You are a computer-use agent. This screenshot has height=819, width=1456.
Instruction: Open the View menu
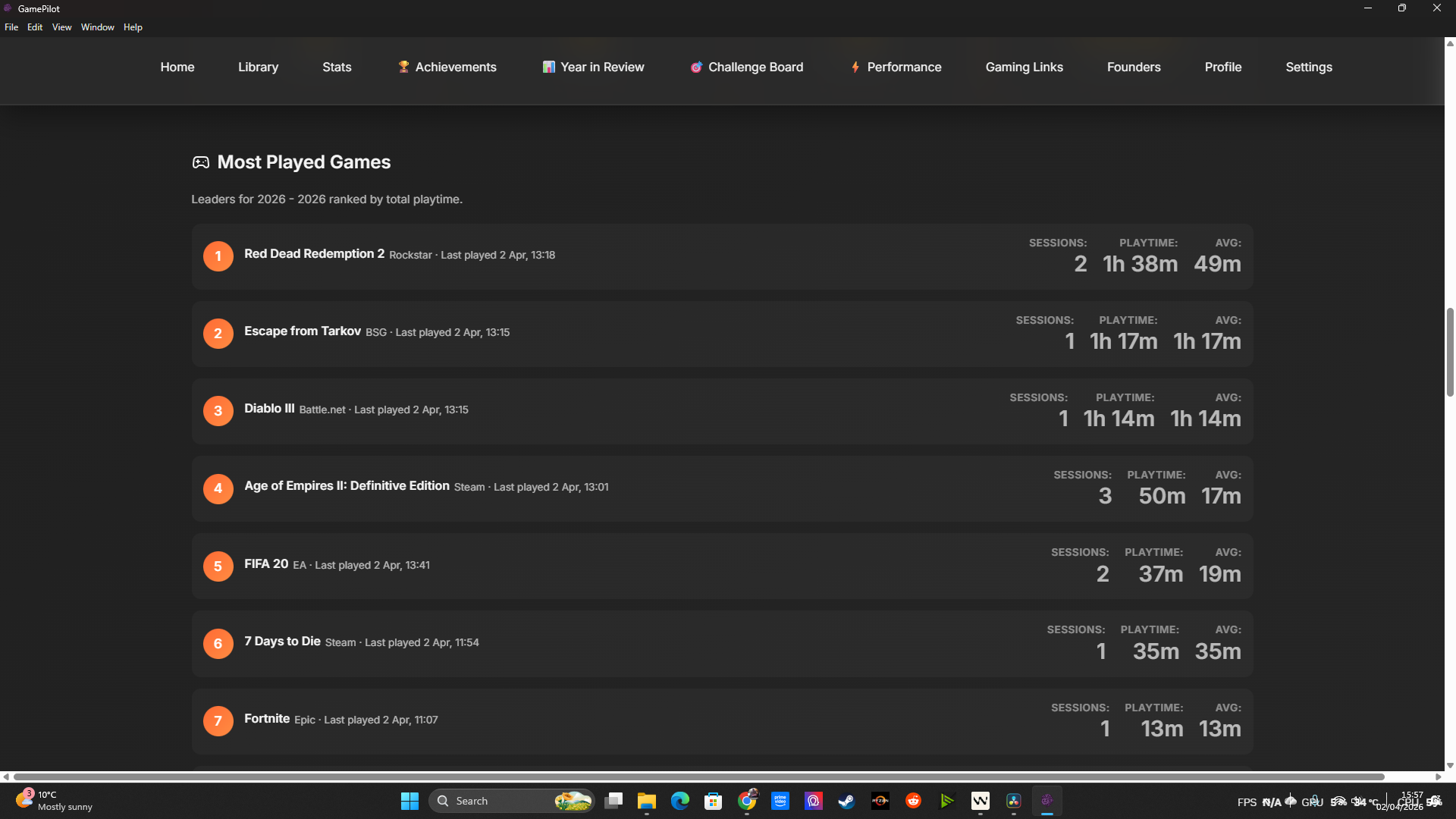(x=61, y=27)
